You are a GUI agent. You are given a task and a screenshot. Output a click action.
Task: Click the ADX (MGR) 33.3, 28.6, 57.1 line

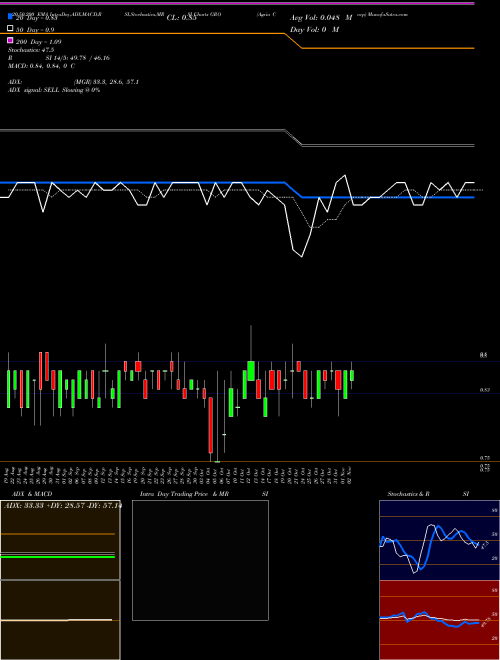coord(73,82)
